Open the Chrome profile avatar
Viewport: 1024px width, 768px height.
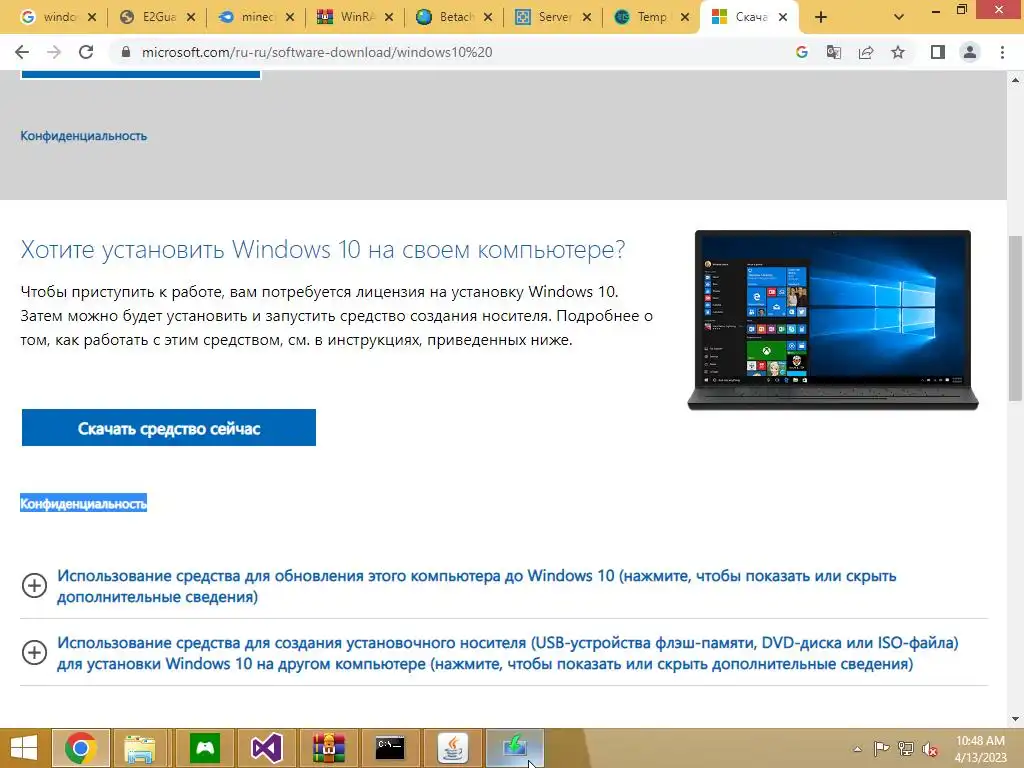[970, 52]
